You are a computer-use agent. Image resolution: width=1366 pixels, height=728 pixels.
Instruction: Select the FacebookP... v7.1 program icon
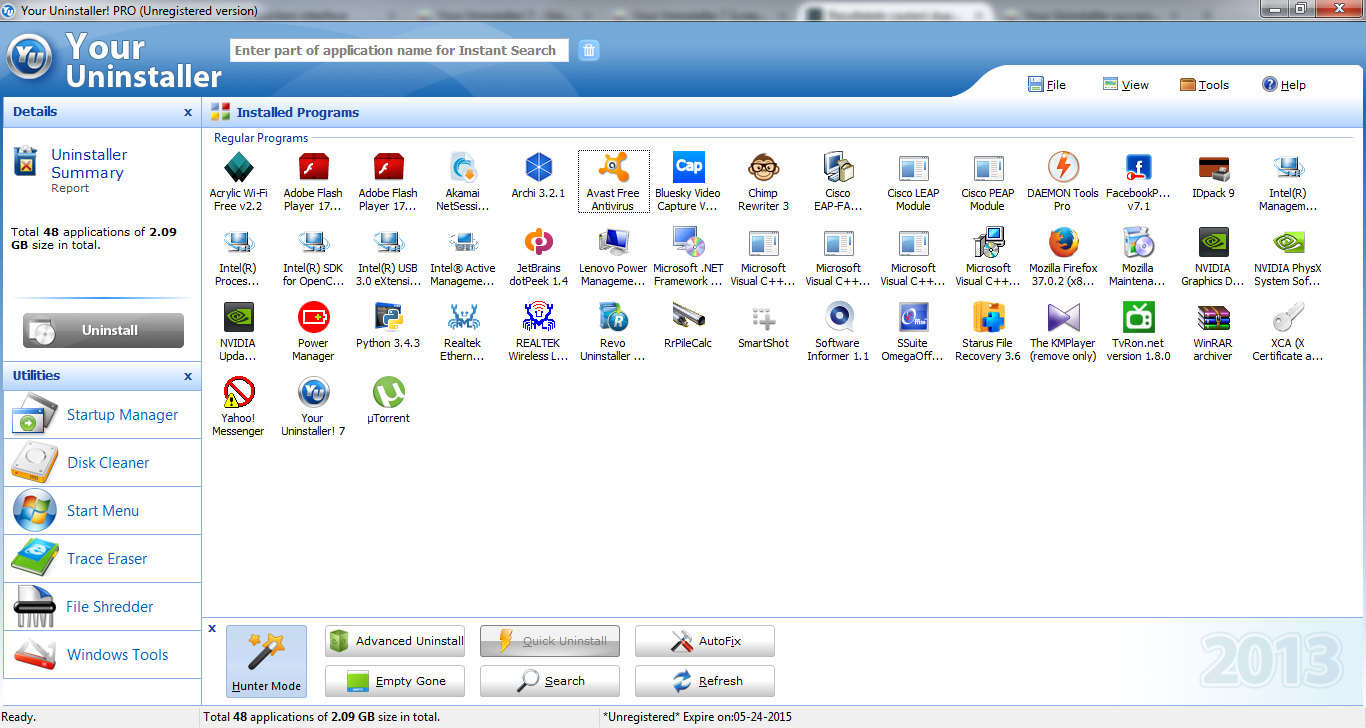click(1138, 166)
